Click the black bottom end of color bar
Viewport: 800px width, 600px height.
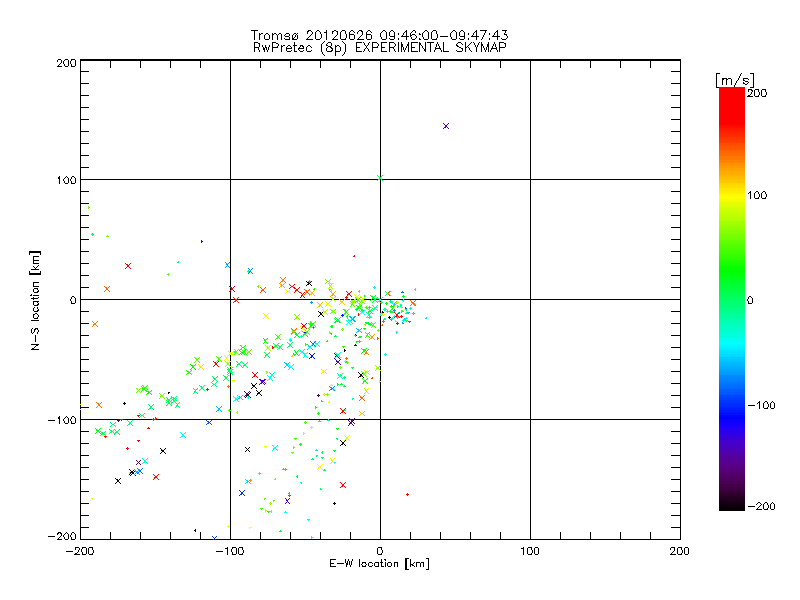point(732,505)
